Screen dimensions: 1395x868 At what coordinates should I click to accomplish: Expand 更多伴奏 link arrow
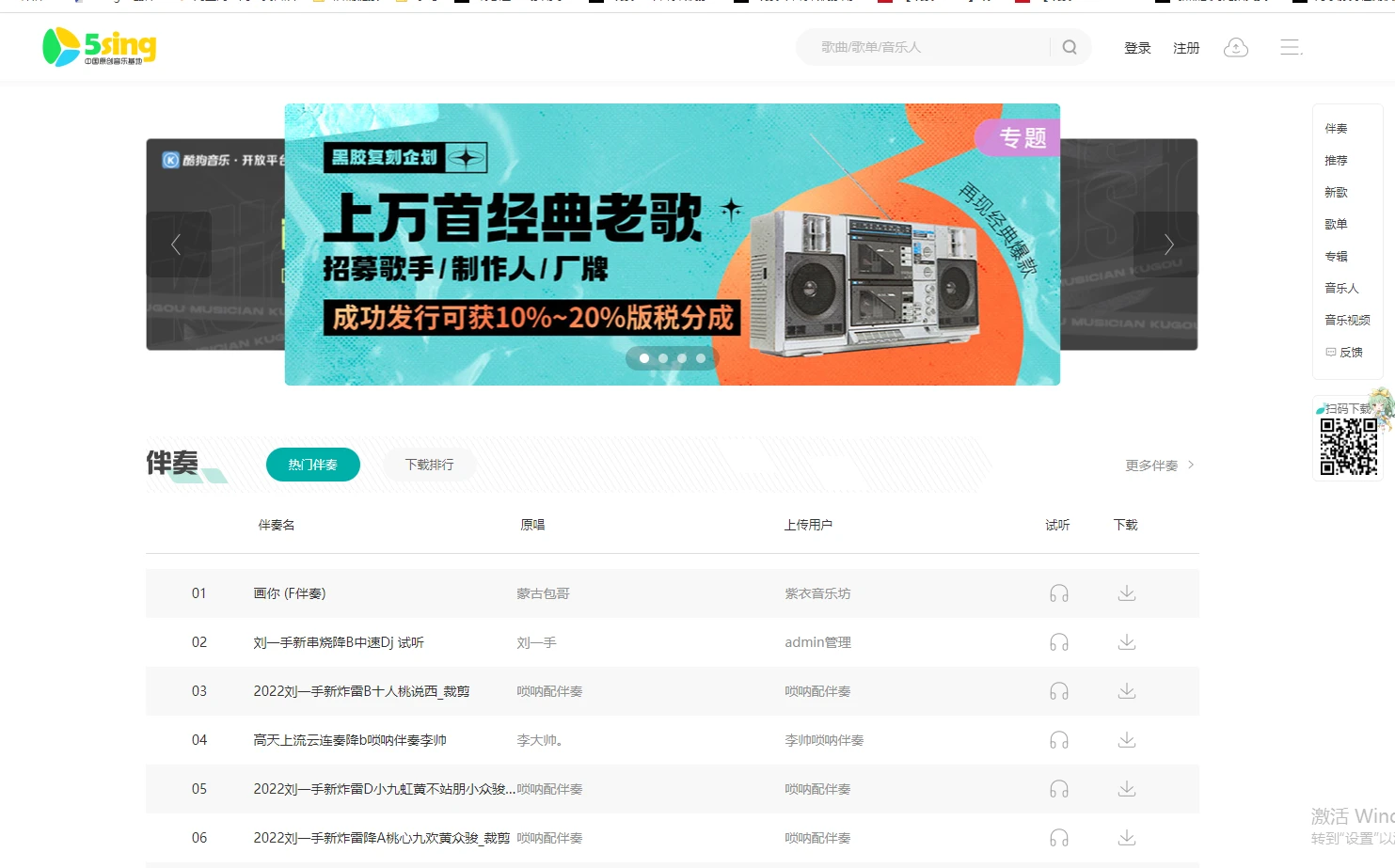coord(1191,465)
